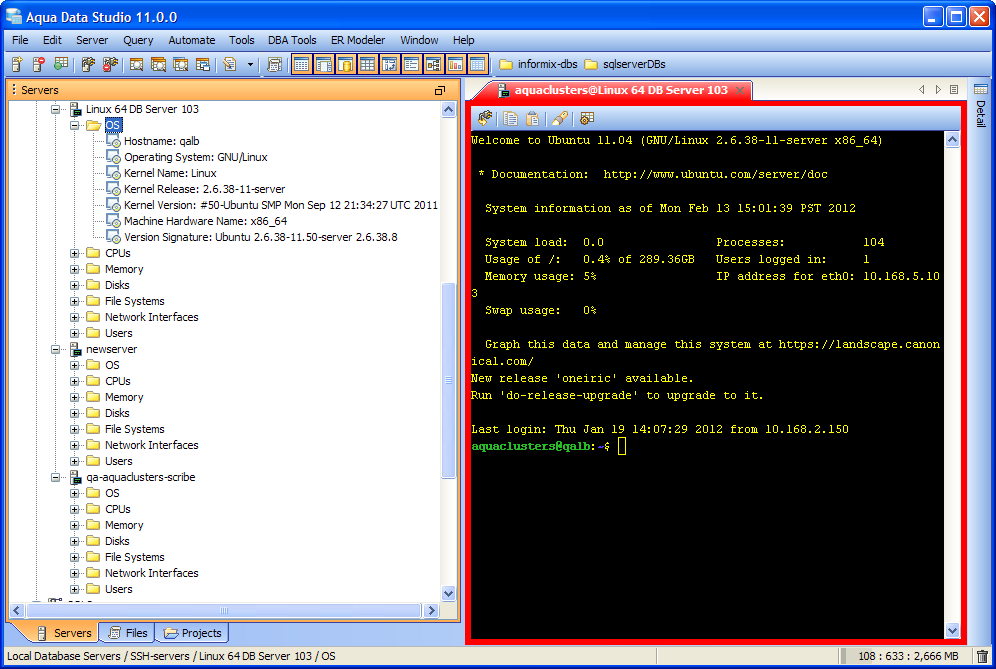Open the sqlserverDBs folder shortcut

[x=625, y=64]
